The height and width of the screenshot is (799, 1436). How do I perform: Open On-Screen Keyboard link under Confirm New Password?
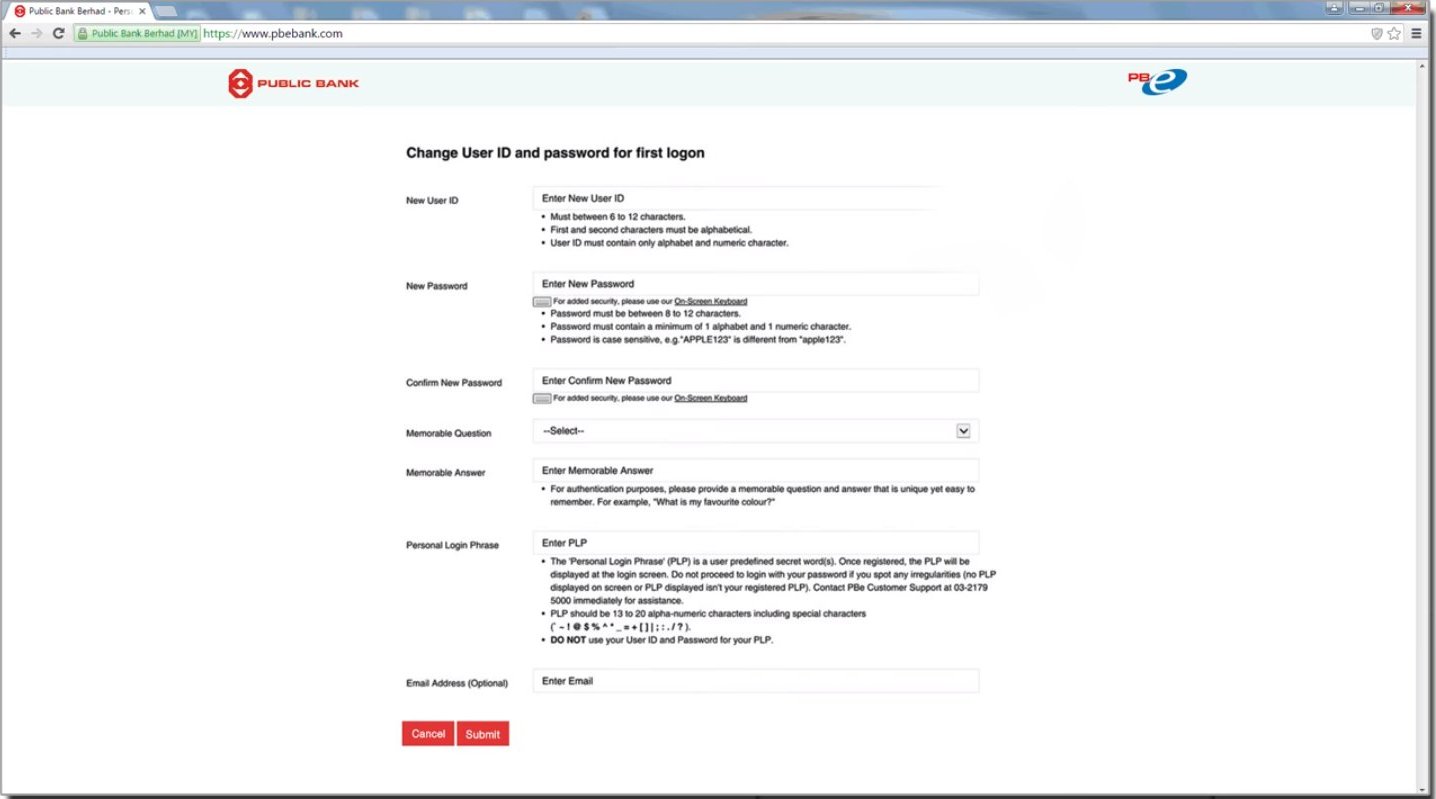coord(710,398)
